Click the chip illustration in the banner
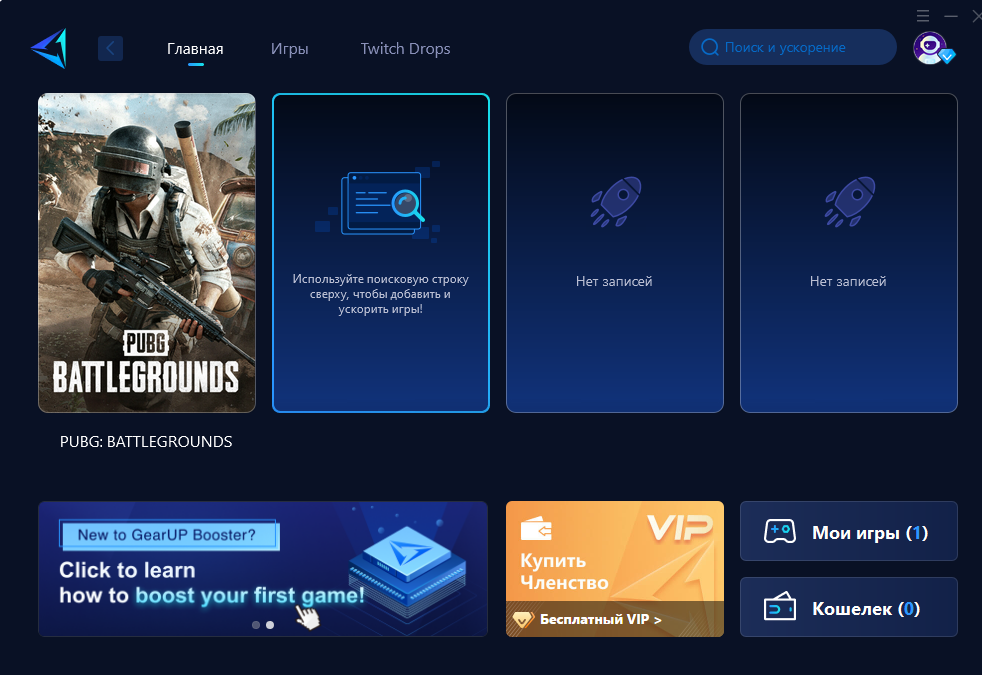 pos(407,570)
